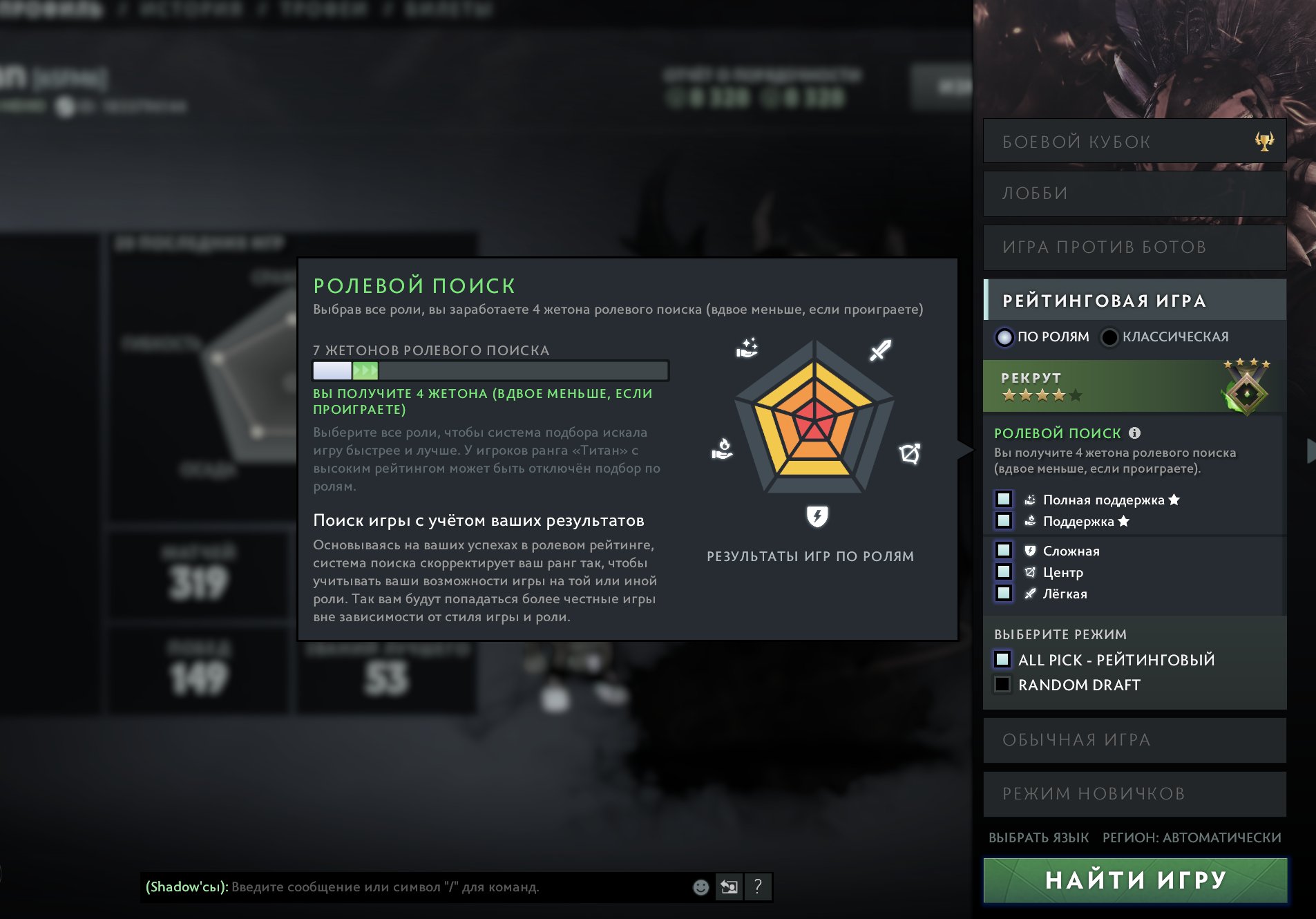The height and width of the screenshot is (919, 1316).
Task: Expand the Обычная игра section
Action: (x=1134, y=740)
